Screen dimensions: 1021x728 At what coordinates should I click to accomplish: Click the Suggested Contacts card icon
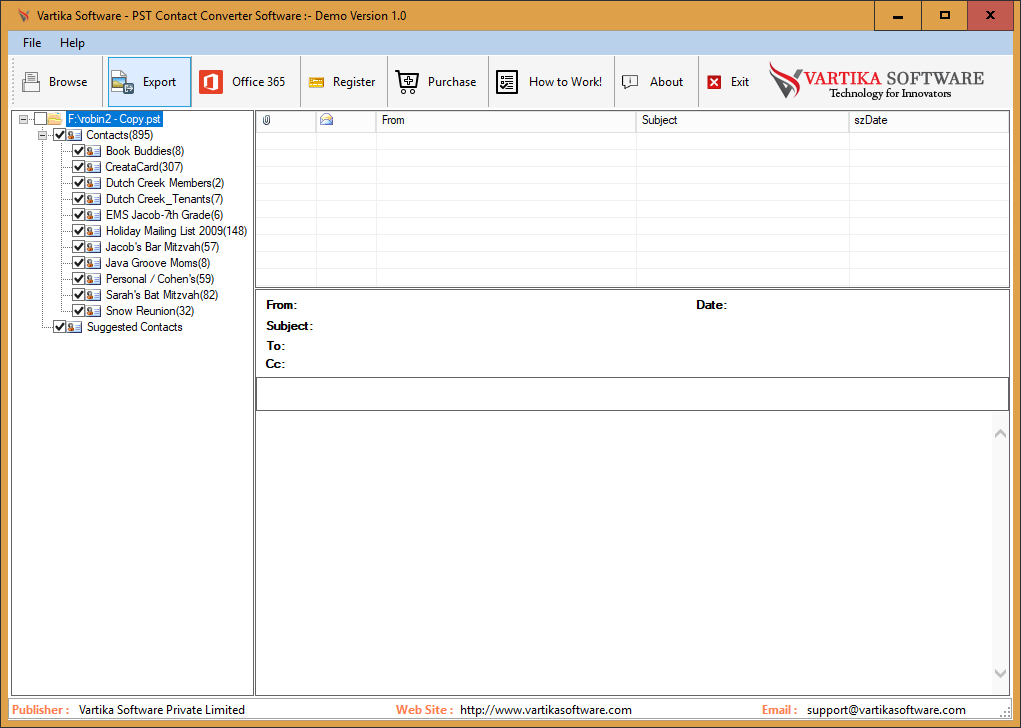point(75,327)
